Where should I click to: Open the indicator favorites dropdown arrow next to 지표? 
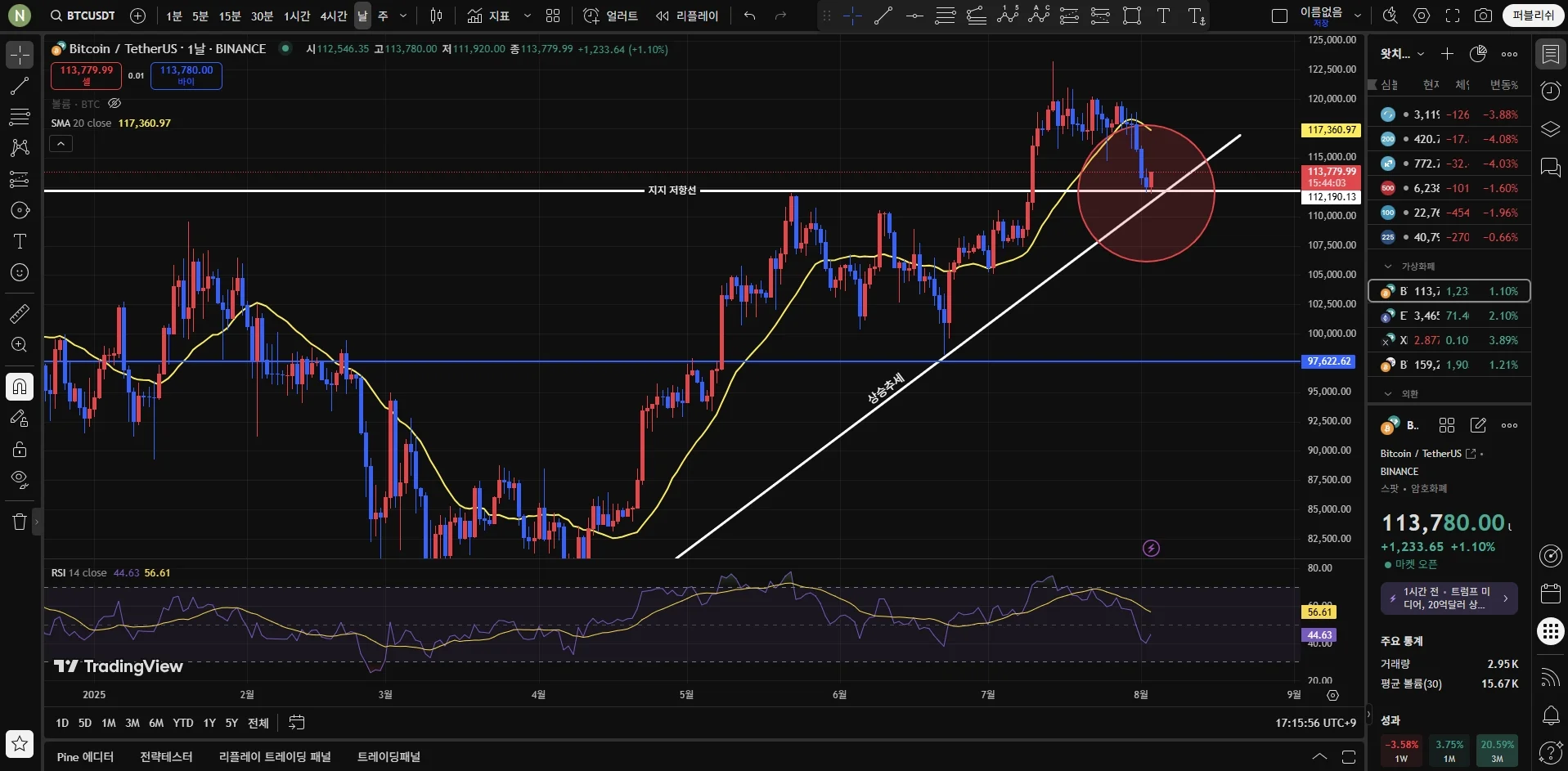coord(528,16)
